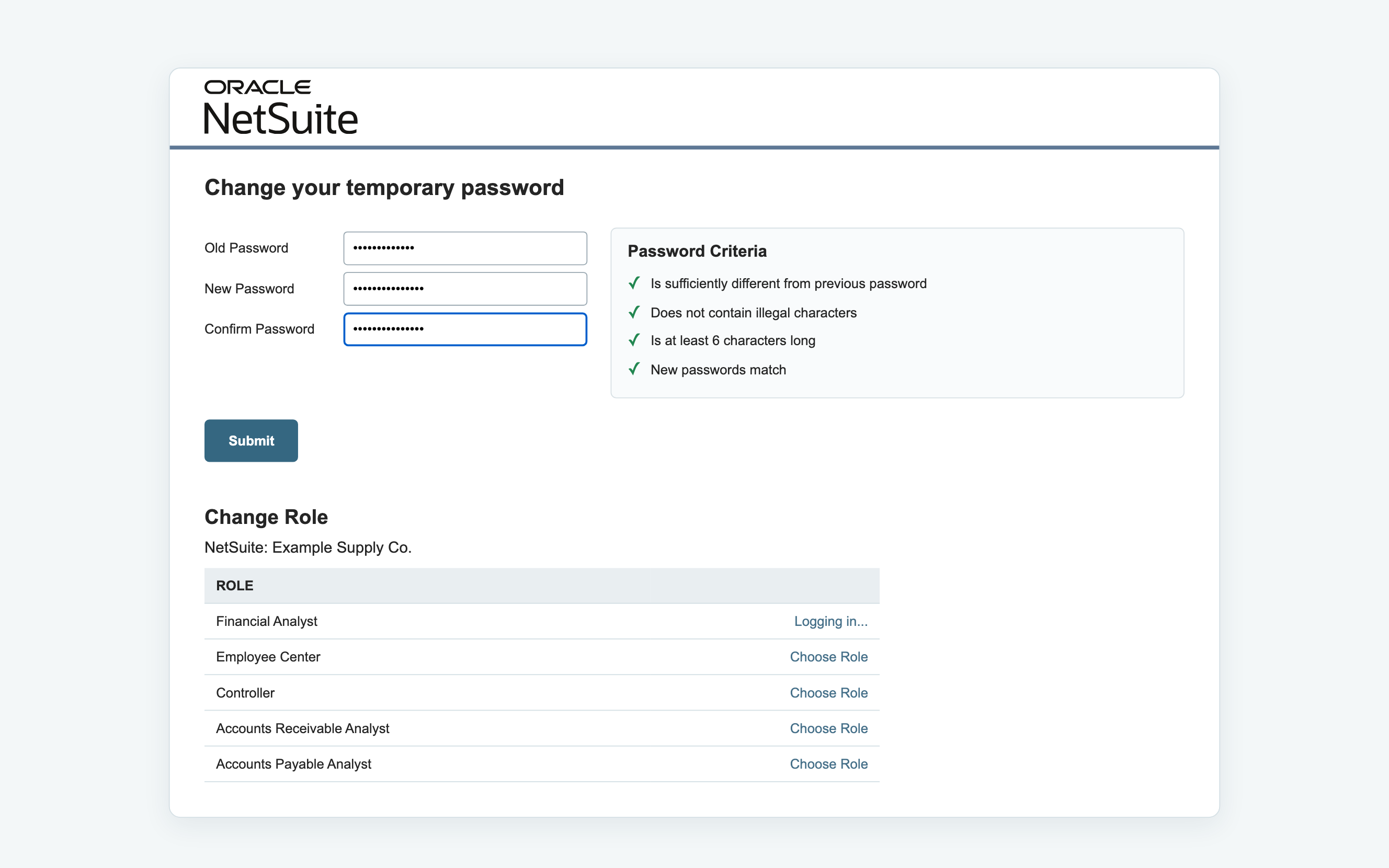This screenshot has width=1389, height=868.
Task: Click checkmark beside New passwords match
Action: pyautogui.click(x=634, y=369)
